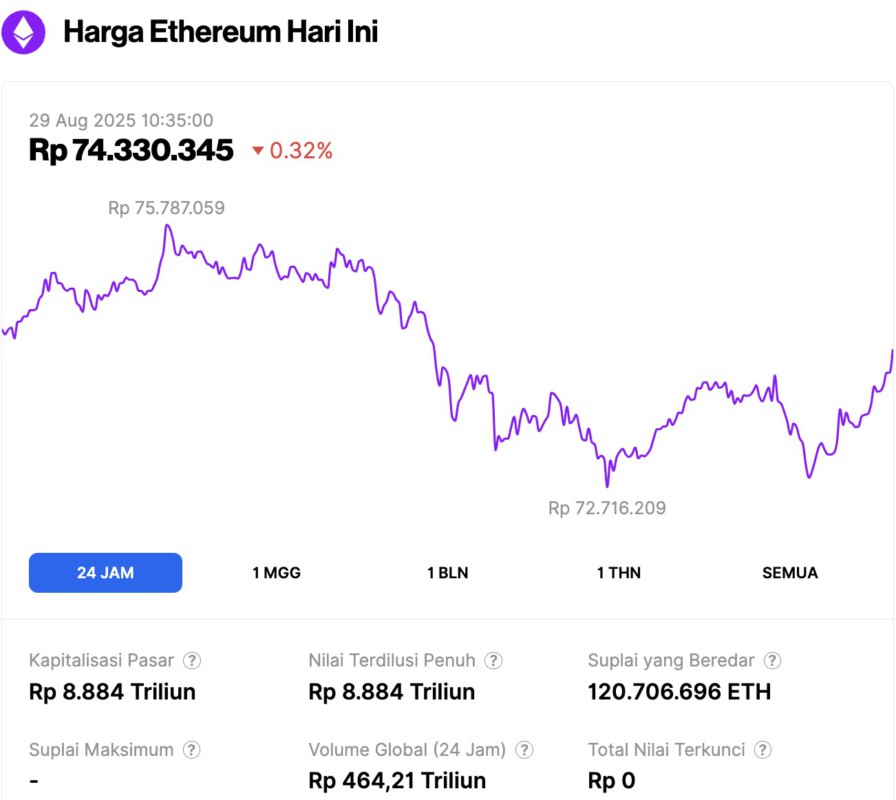Click the red price-drop triangle indicator
The image size is (896, 800).
(x=259, y=152)
